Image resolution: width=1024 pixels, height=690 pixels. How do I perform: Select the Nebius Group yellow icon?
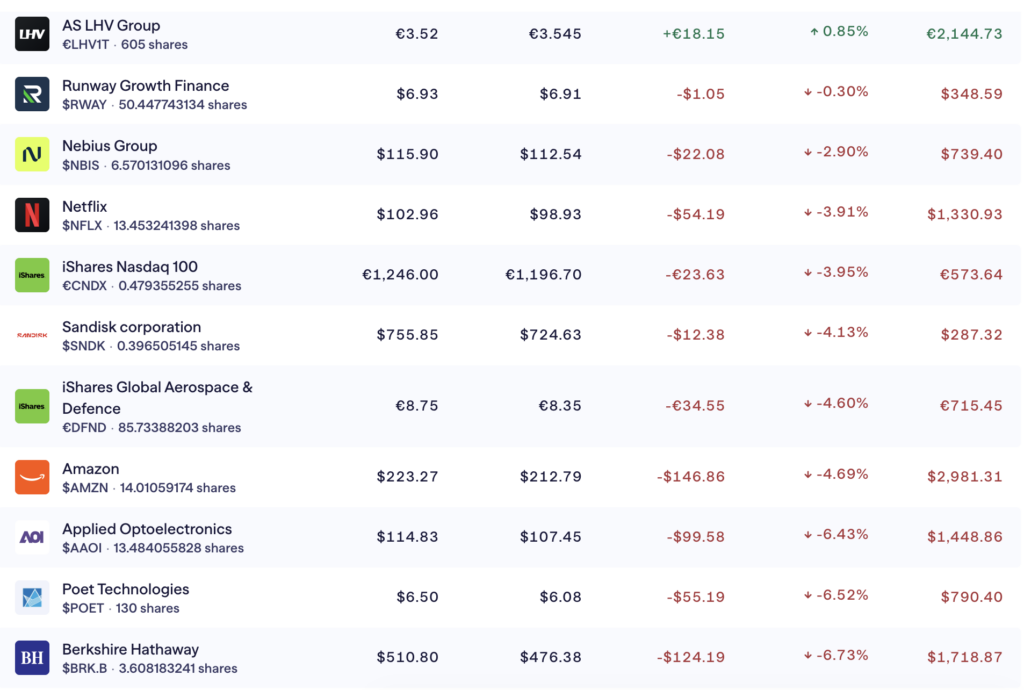point(32,155)
